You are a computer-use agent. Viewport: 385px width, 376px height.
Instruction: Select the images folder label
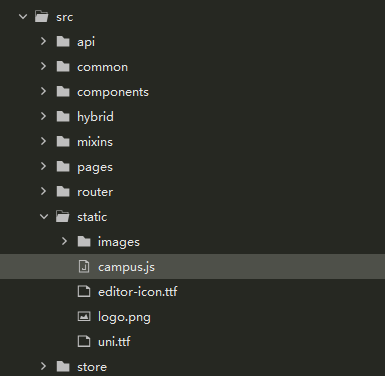point(119,242)
